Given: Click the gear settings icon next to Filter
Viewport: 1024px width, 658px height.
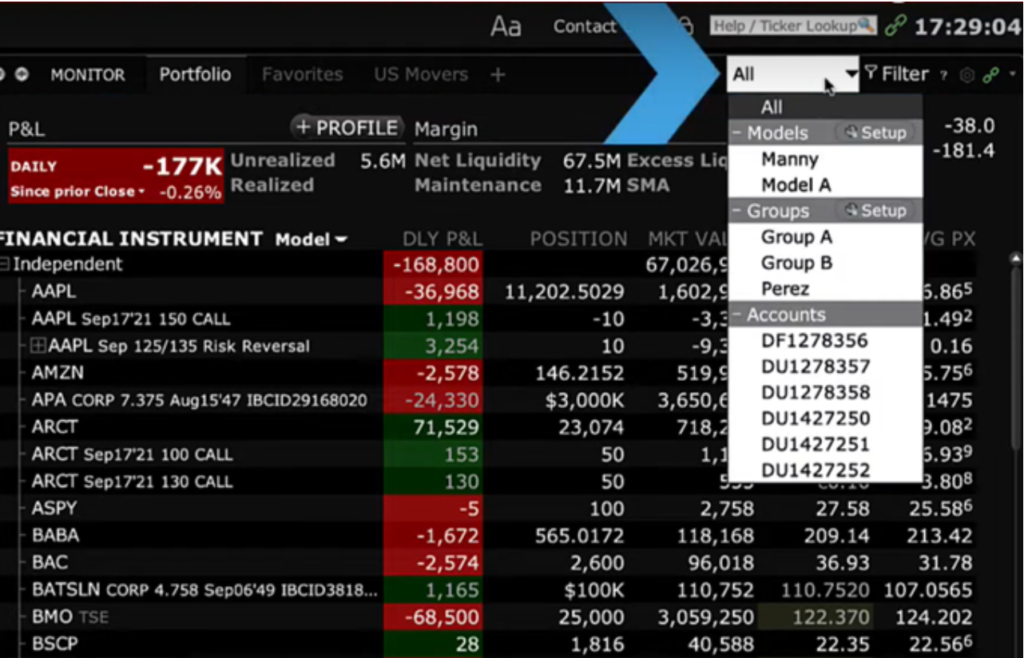Looking at the screenshot, I should coord(966,75).
